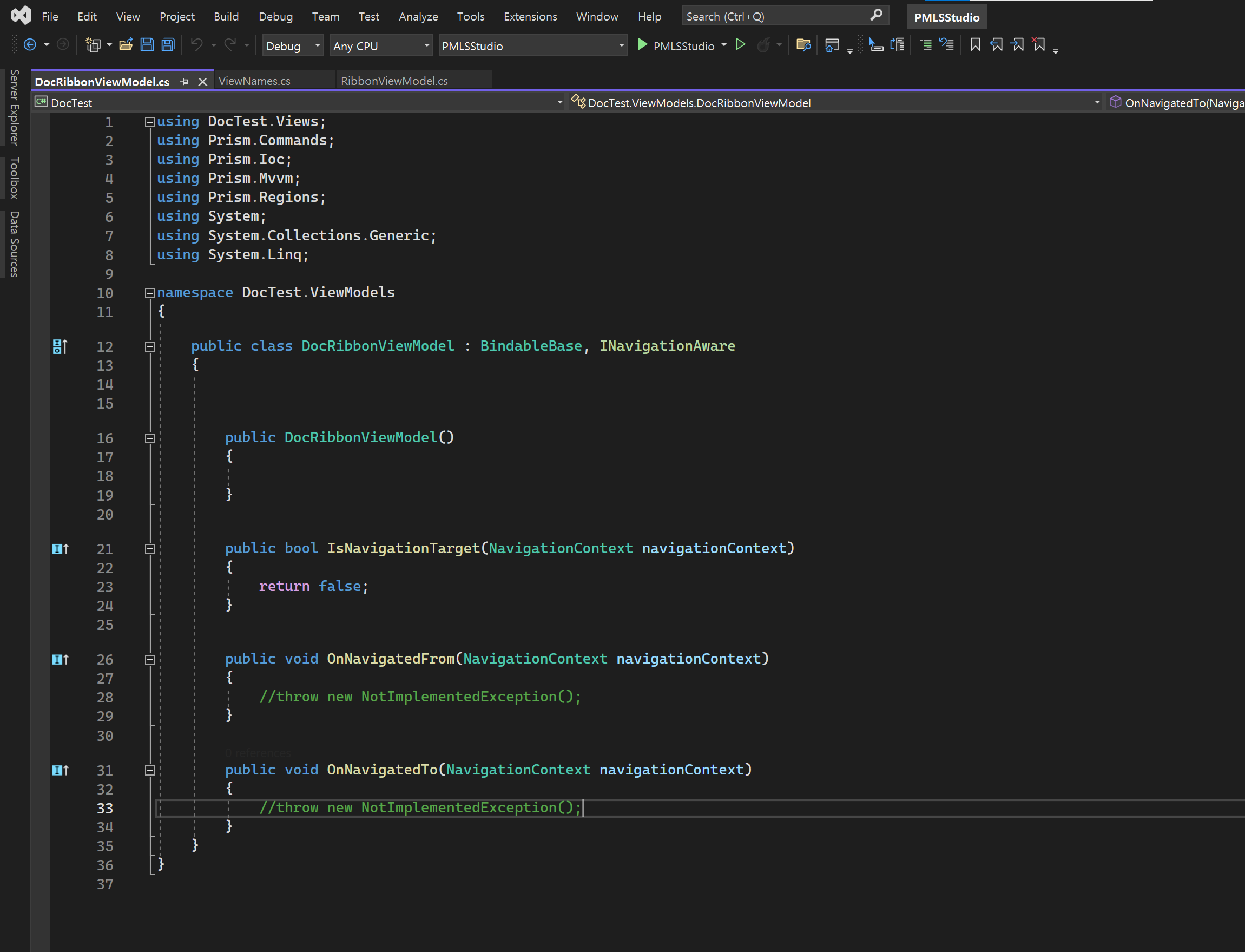Click the Start Without Debugging outline play icon
Image resolution: width=1245 pixels, height=952 pixels.
point(740,45)
